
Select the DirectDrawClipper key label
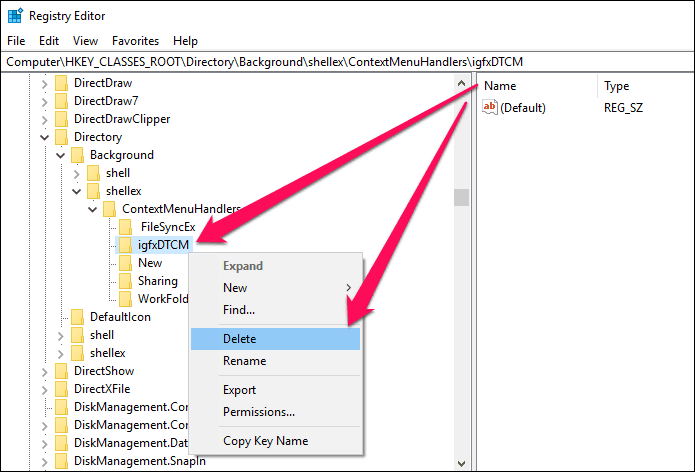click(x=122, y=119)
